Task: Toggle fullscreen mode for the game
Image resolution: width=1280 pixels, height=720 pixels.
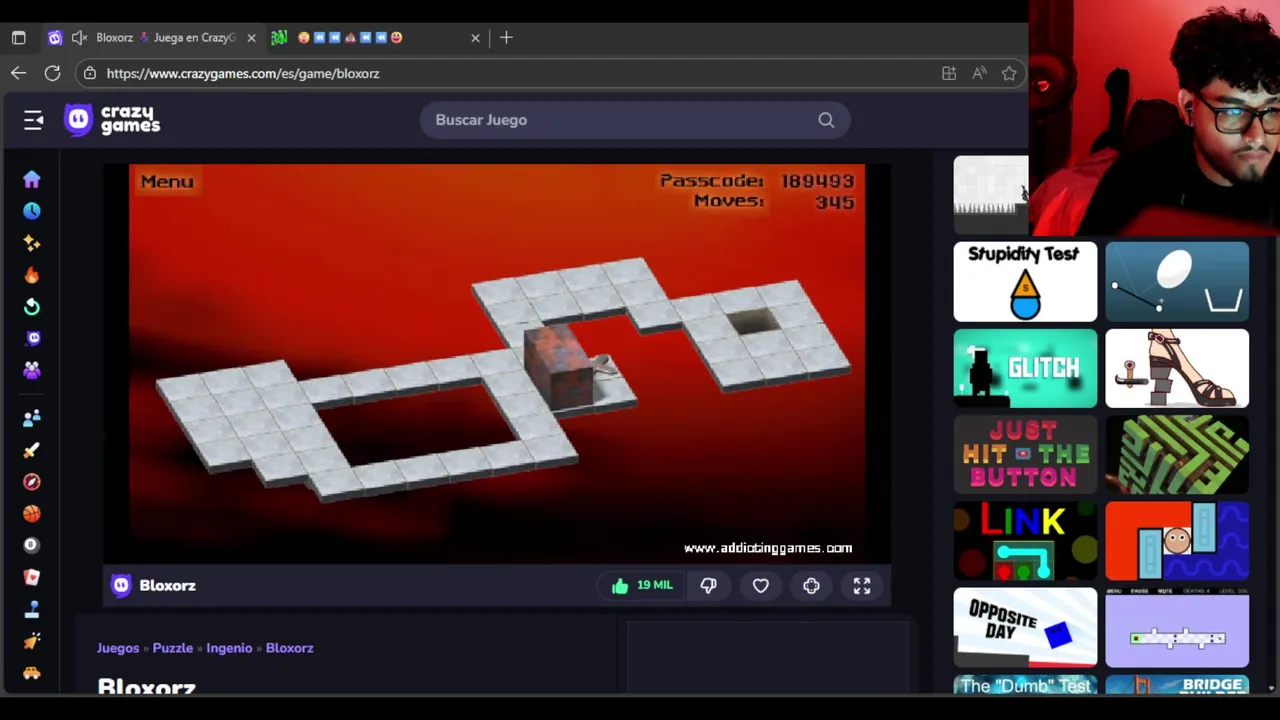Action: 862,586
